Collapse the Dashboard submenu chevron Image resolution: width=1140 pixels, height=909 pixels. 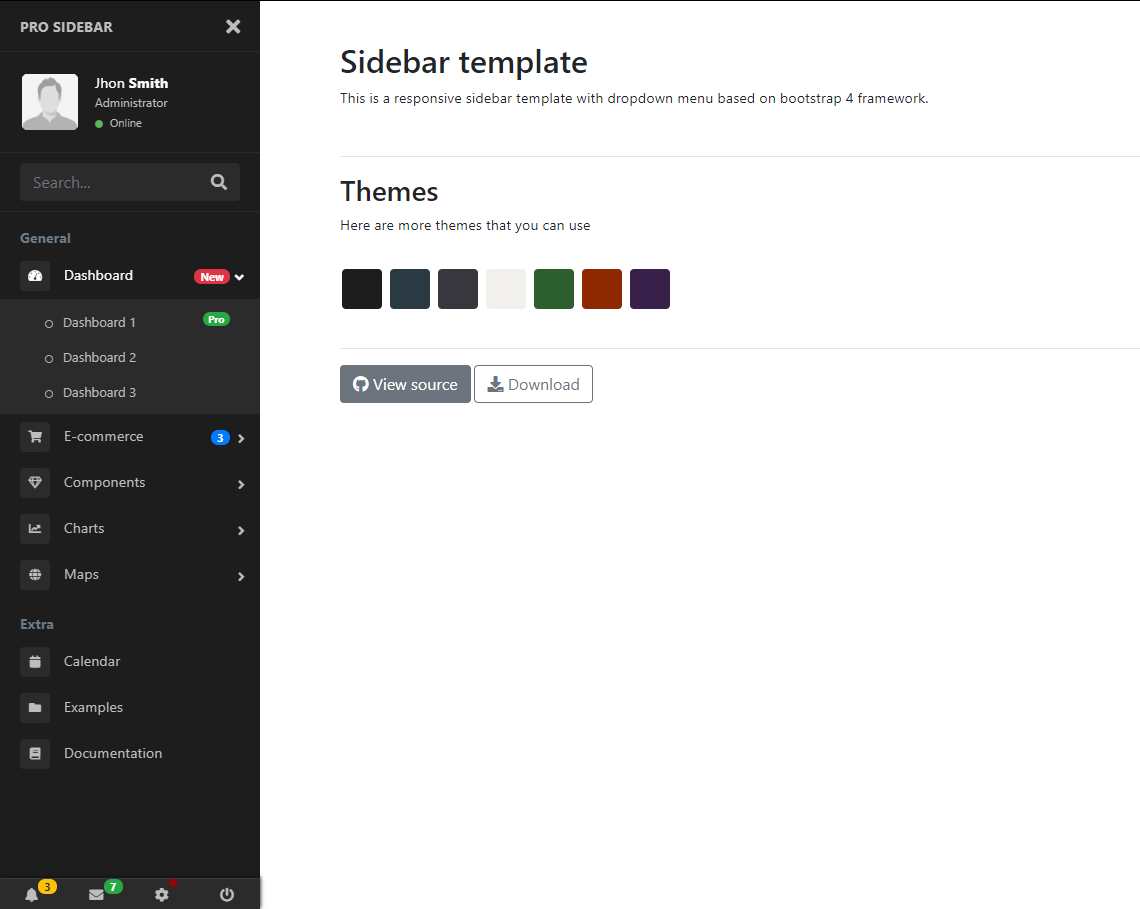coord(240,276)
